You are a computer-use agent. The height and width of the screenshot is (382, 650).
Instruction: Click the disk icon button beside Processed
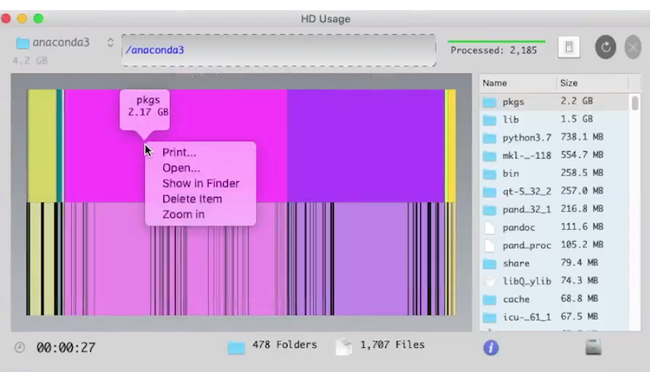tap(569, 47)
